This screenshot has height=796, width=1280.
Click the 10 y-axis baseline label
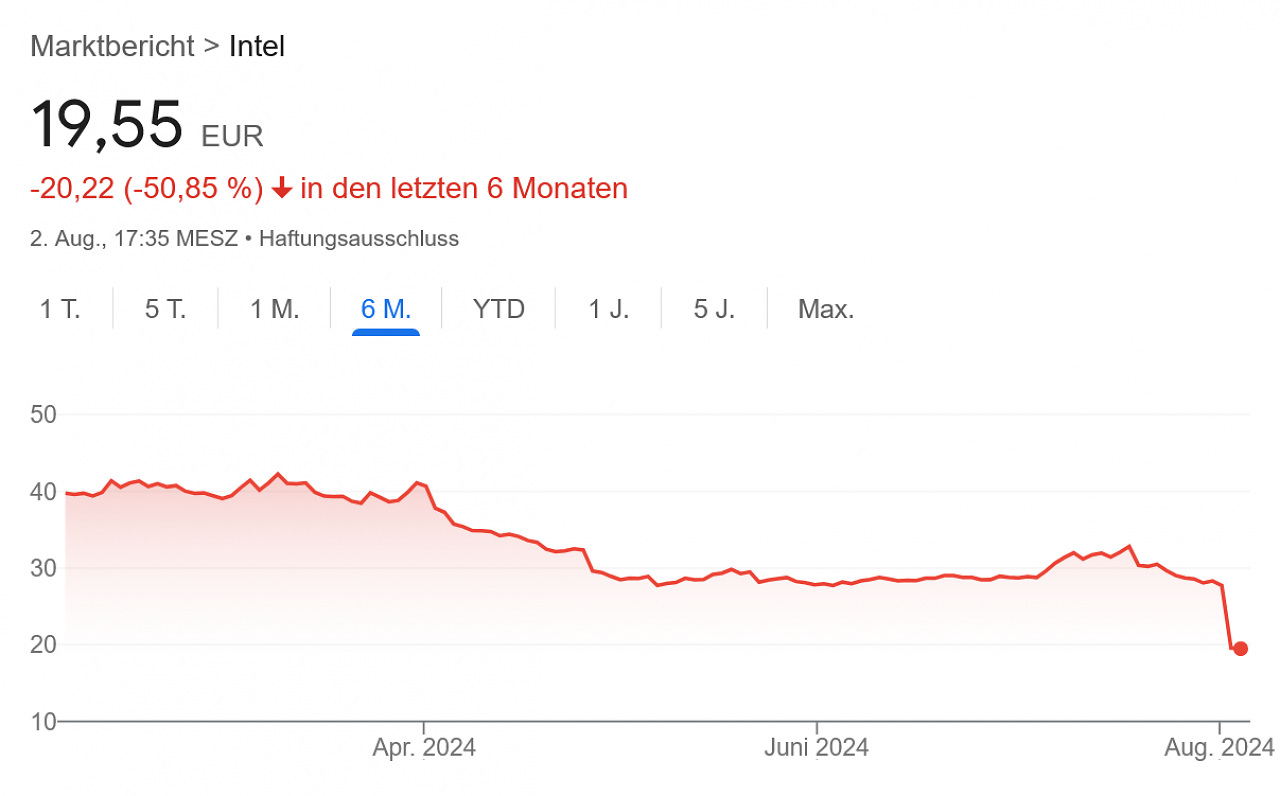[x=44, y=721]
